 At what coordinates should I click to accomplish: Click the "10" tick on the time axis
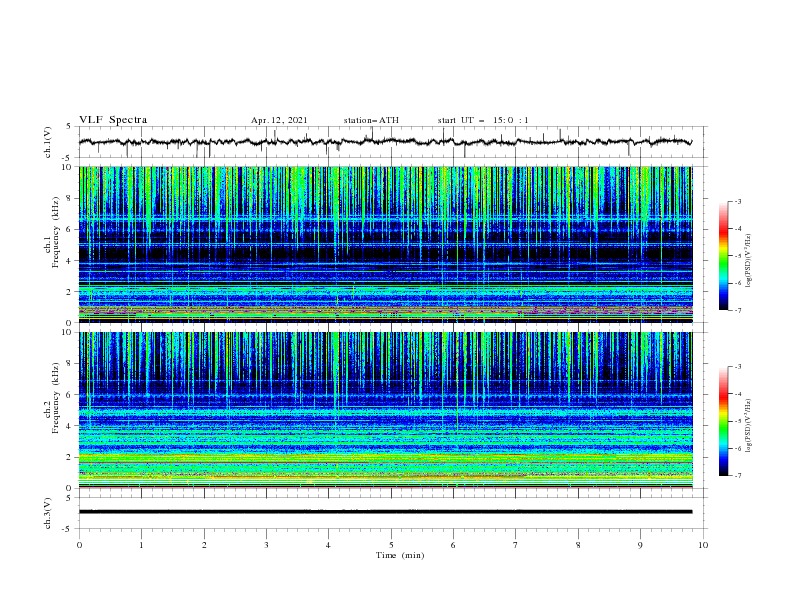coord(703,545)
